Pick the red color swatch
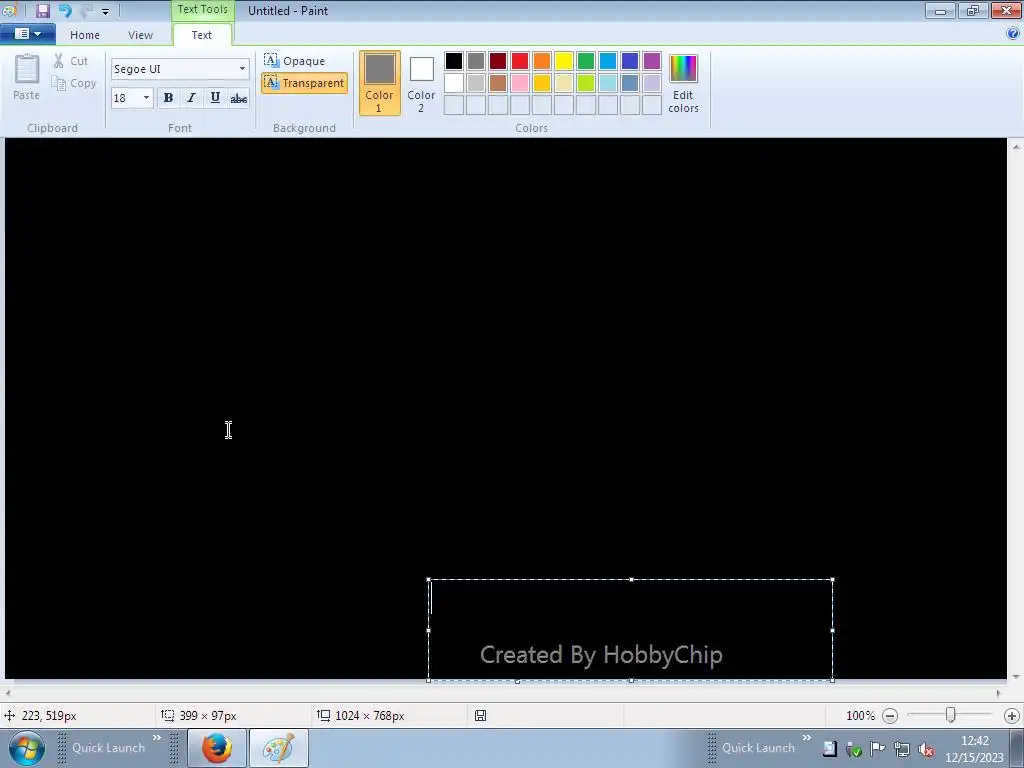Viewport: 1024px width, 768px height. click(x=520, y=61)
